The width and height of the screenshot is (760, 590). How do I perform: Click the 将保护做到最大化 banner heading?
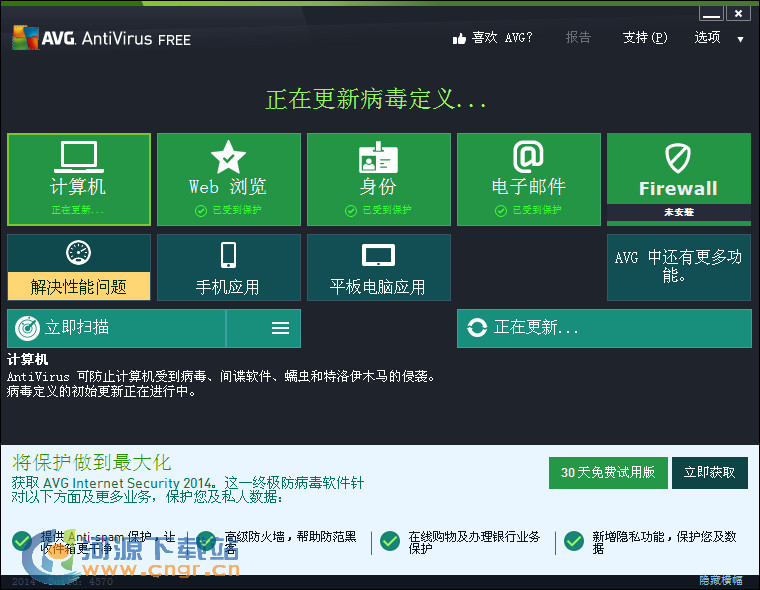coord(92,462)
